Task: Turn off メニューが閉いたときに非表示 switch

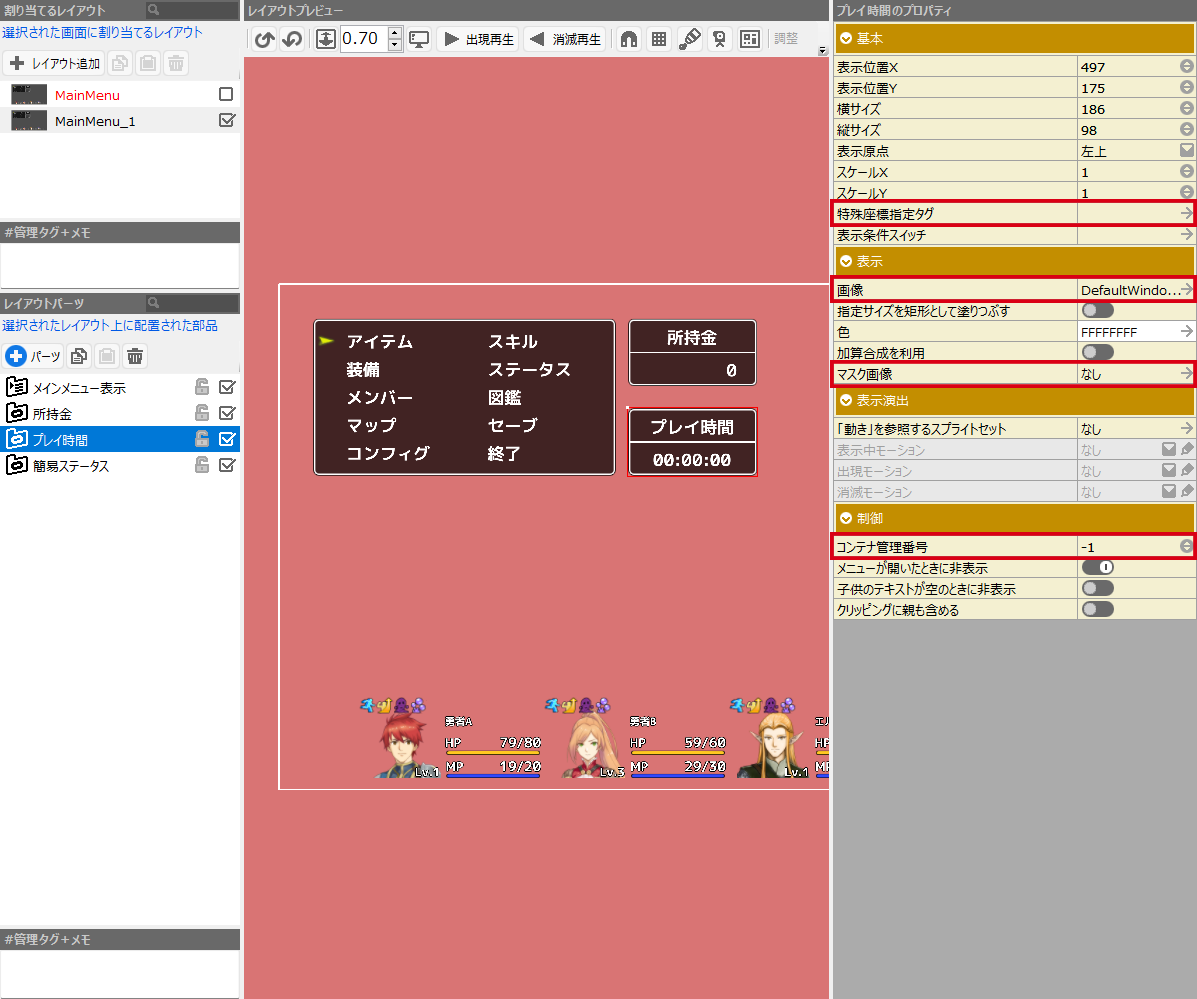Action: [x=1097, y=568]
